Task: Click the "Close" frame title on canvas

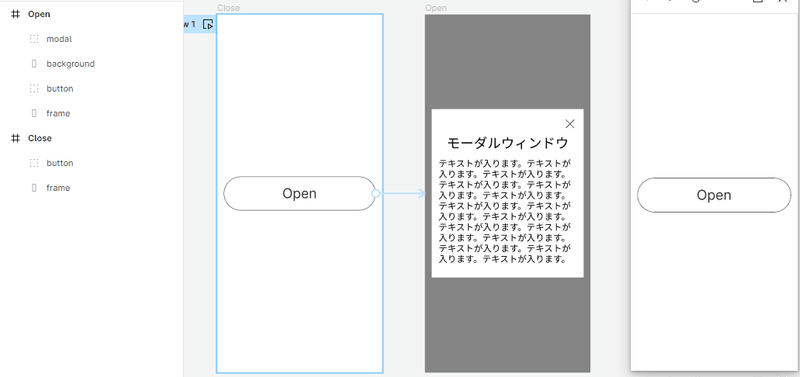Action: coord(228,8)
